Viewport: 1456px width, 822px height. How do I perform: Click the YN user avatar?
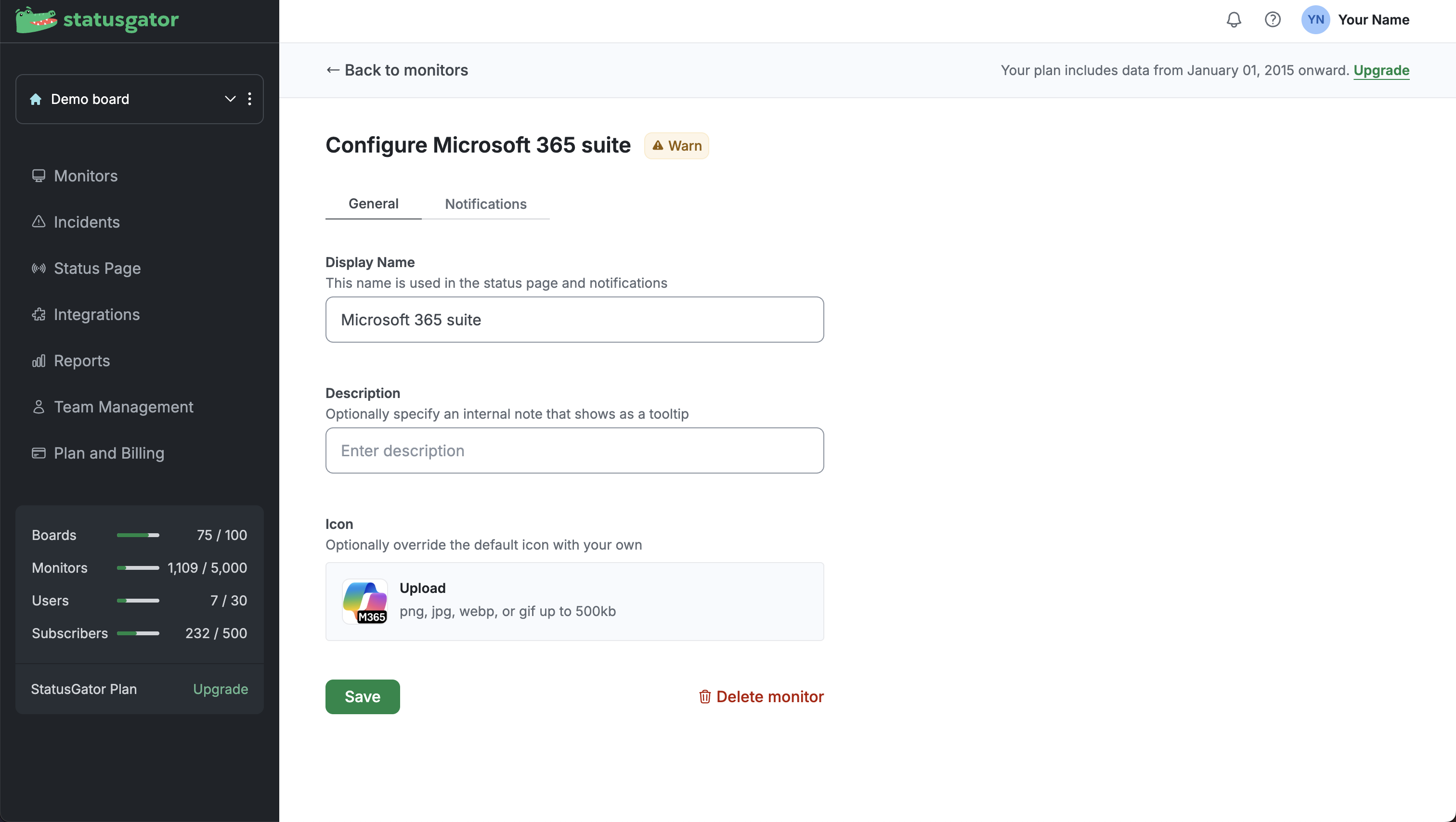click(x=1315, y=20)
